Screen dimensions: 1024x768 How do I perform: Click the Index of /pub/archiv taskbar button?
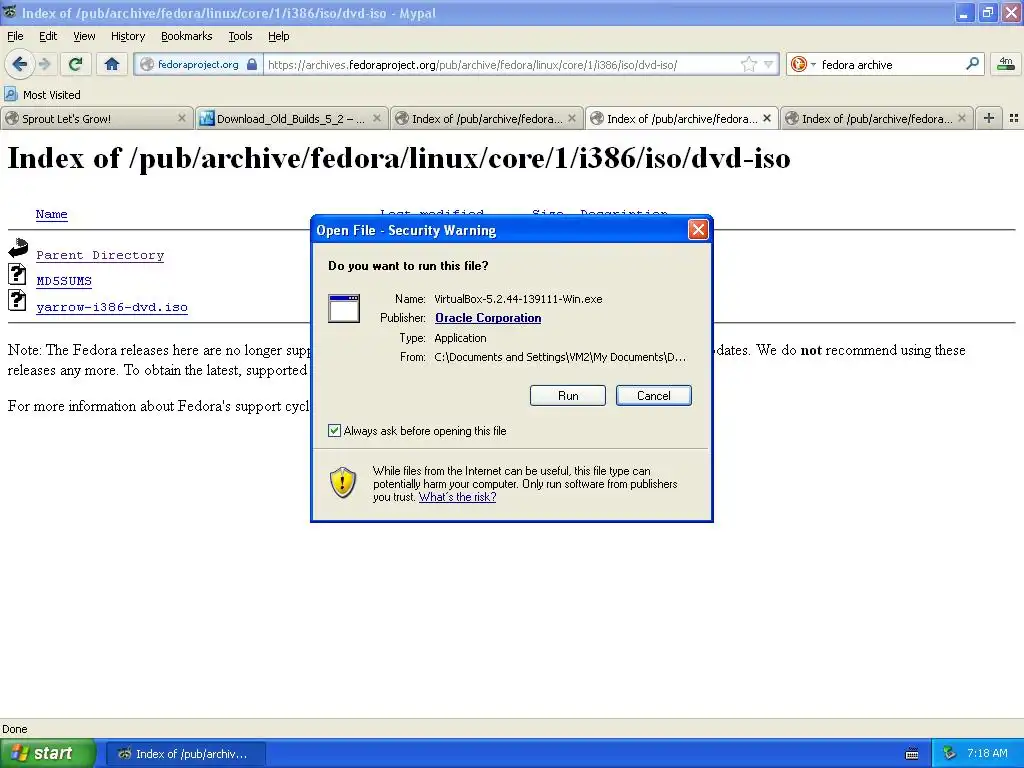(185, 754)
